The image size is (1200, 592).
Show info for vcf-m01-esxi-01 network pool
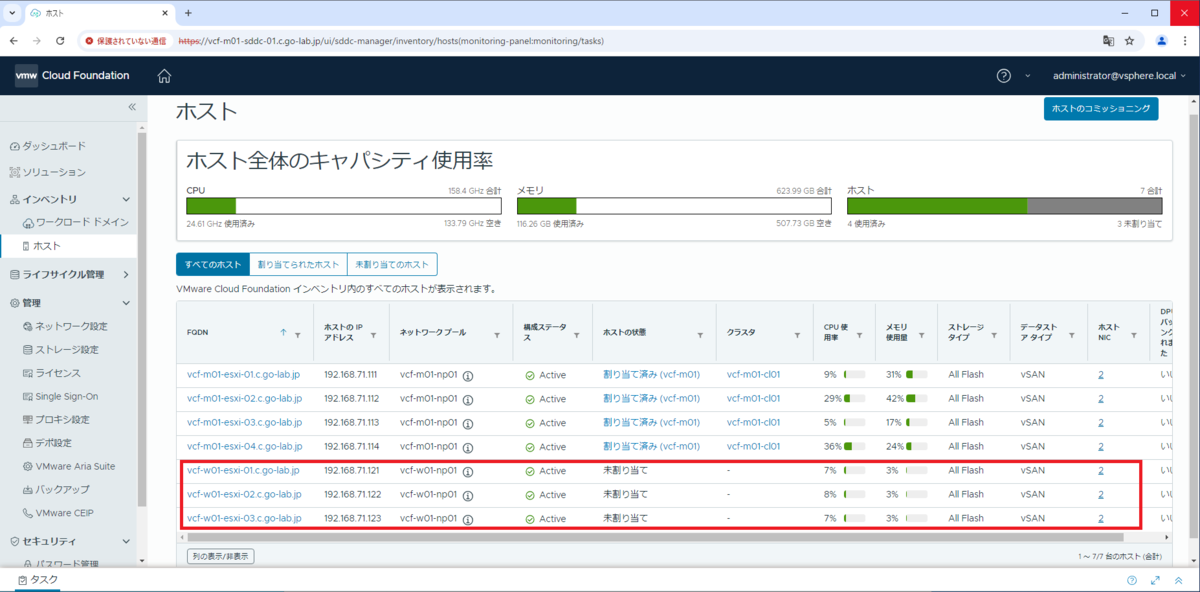468,375
